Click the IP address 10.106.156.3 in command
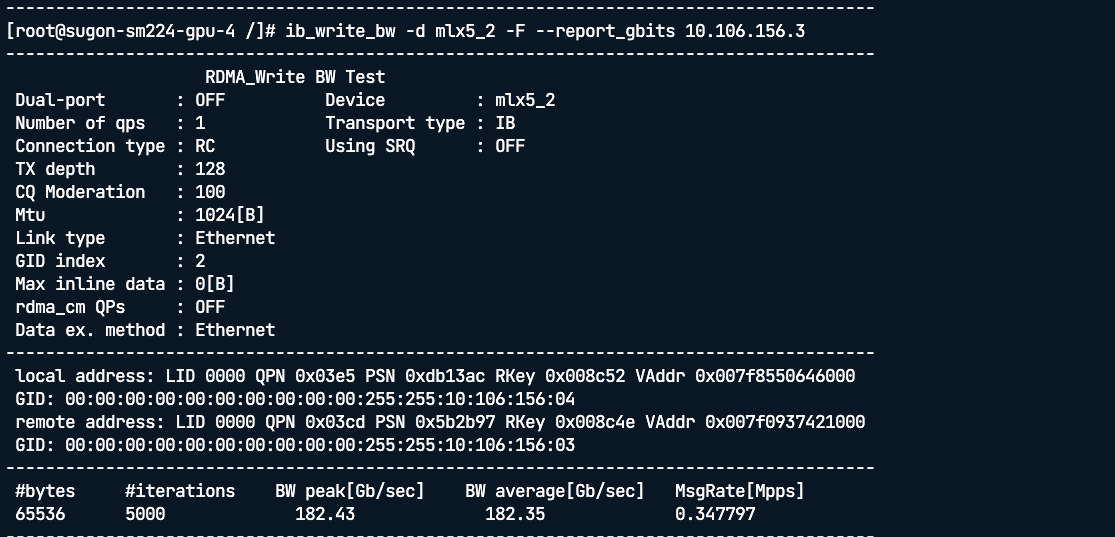The image size is (1115, 537). (744, 31)
